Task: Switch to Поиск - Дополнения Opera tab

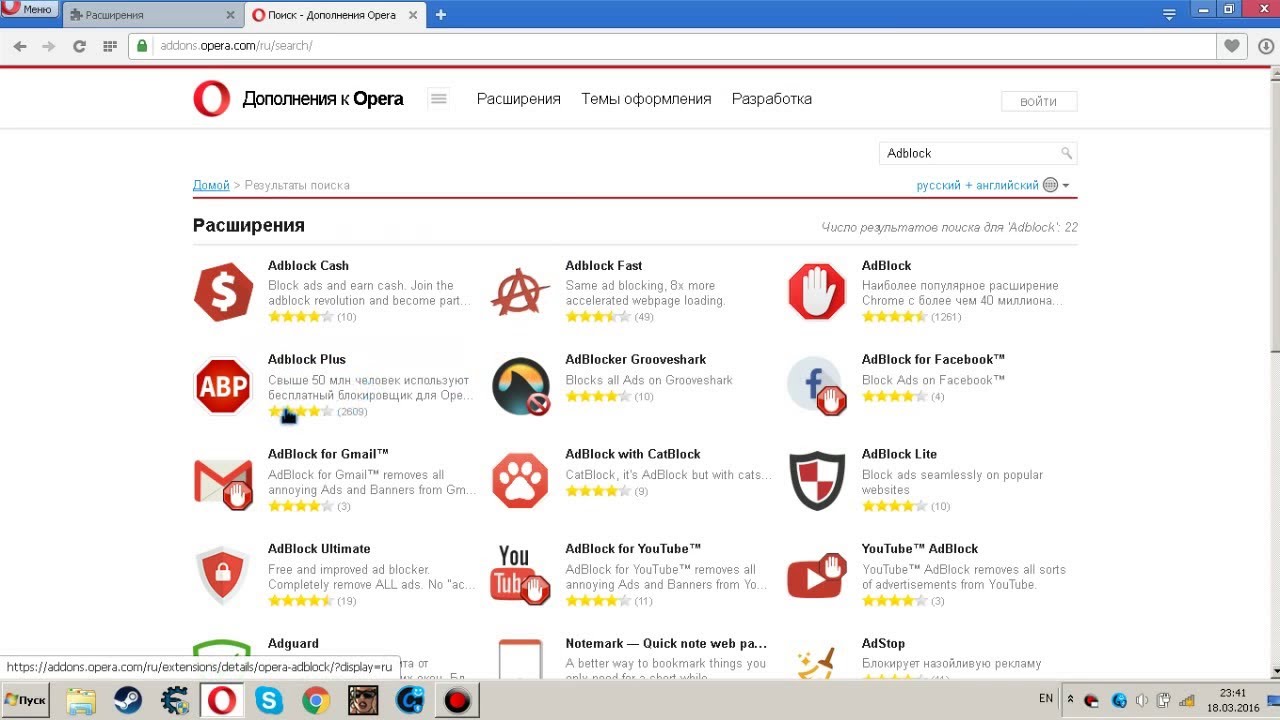Action: coord(335,15)
